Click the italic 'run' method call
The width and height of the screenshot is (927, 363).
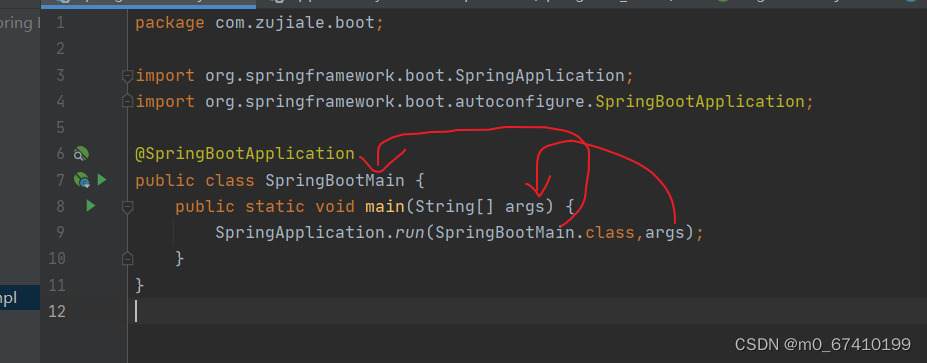[x=410, y=233]
